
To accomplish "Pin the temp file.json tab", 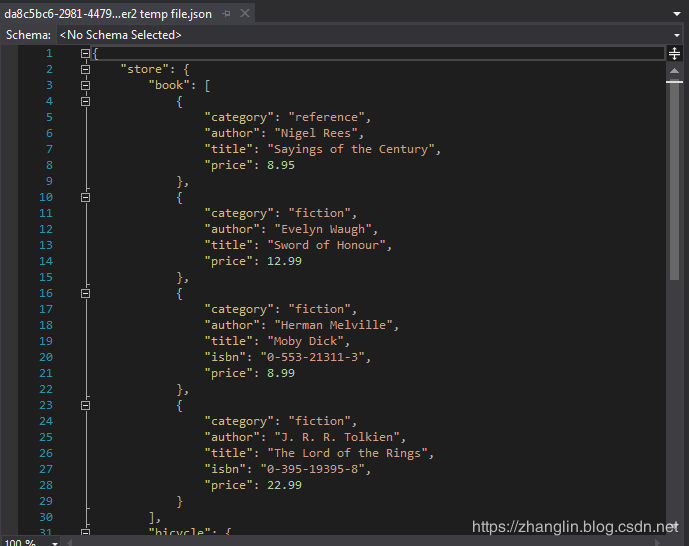I will tap(226, 14).
